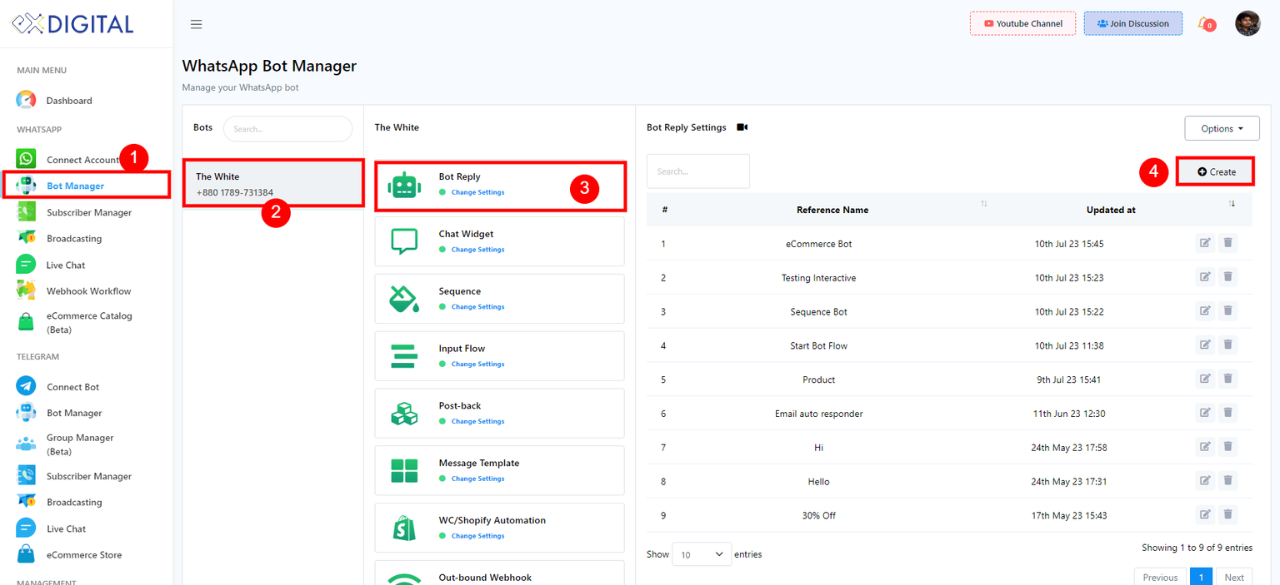Open Telegram Group Manager (Beta)
Image resolution: width=1280 pixels, height=585 pixels.
(x=79, y=444)
